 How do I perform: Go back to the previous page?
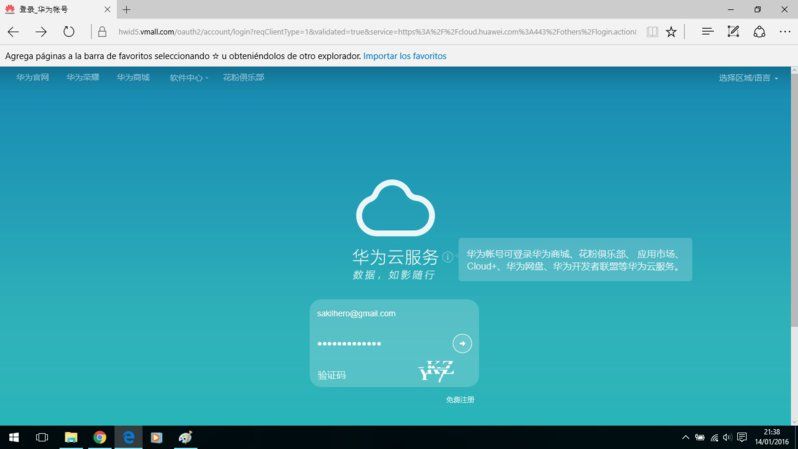[13, 32]
